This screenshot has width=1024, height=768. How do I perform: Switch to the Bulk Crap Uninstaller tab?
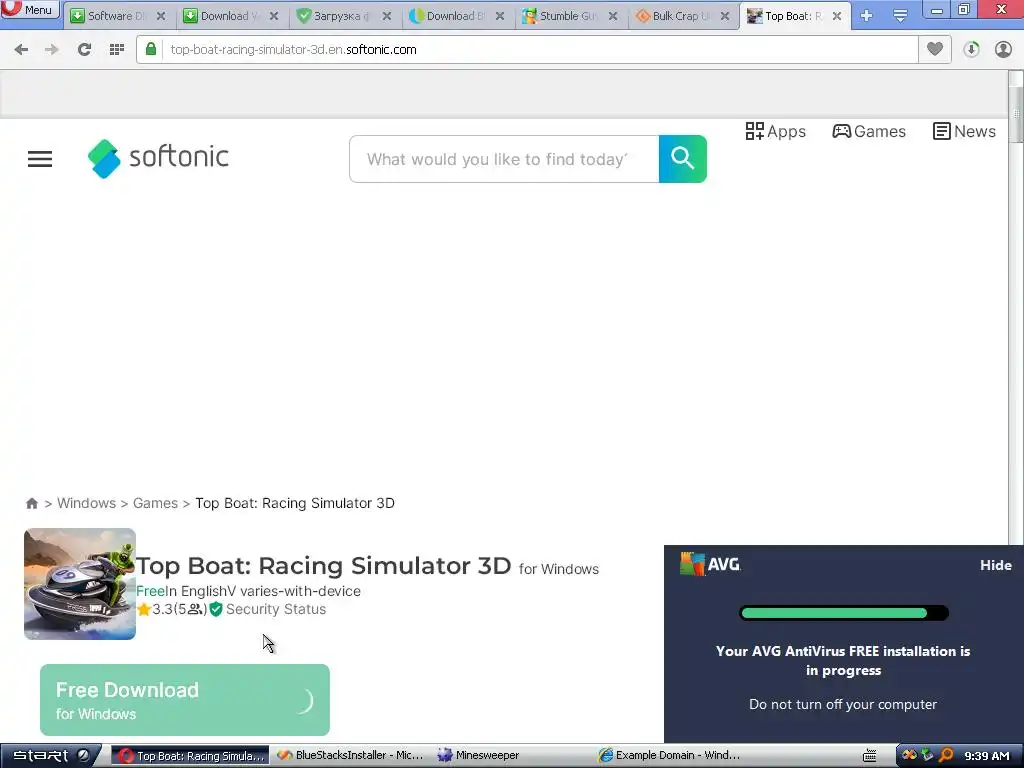tap(682, 16)
